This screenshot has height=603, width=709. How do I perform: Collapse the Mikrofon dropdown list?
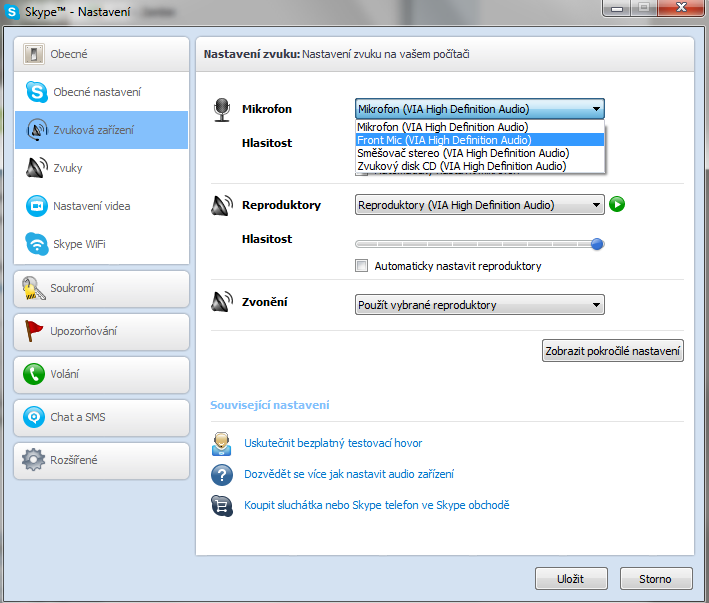pyautogui.click(x=596, y=109)
